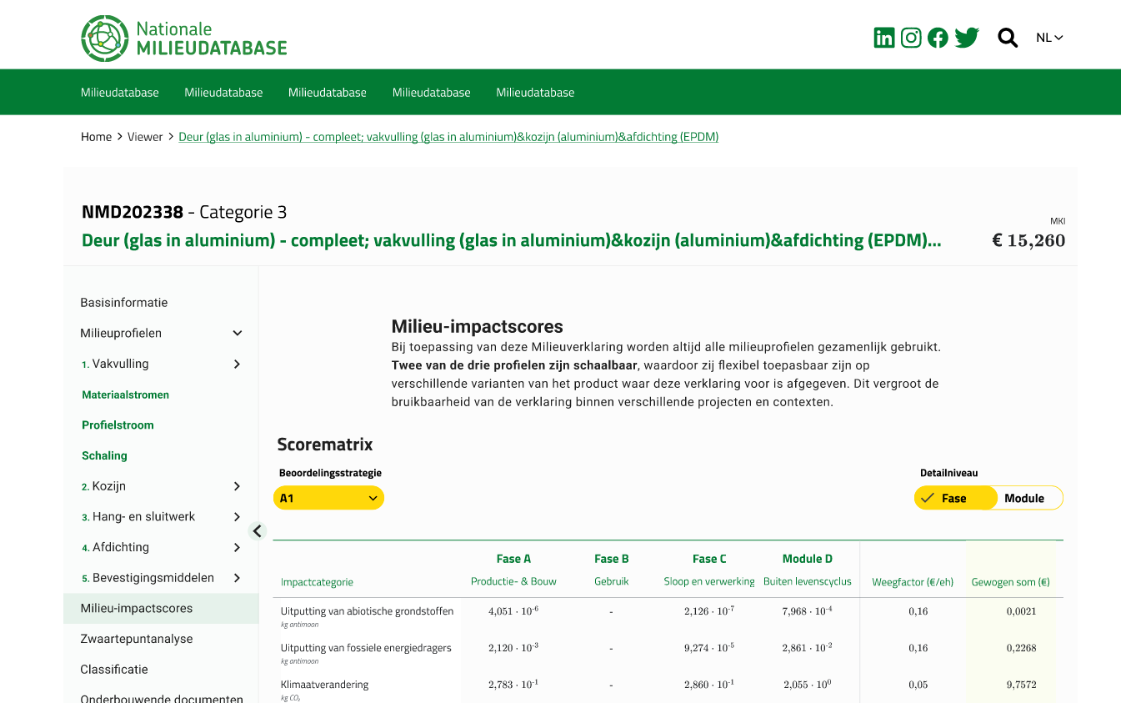1121x703 pixels.
Task: Open the Instagram social icon
Action: (x=911, y=38)
